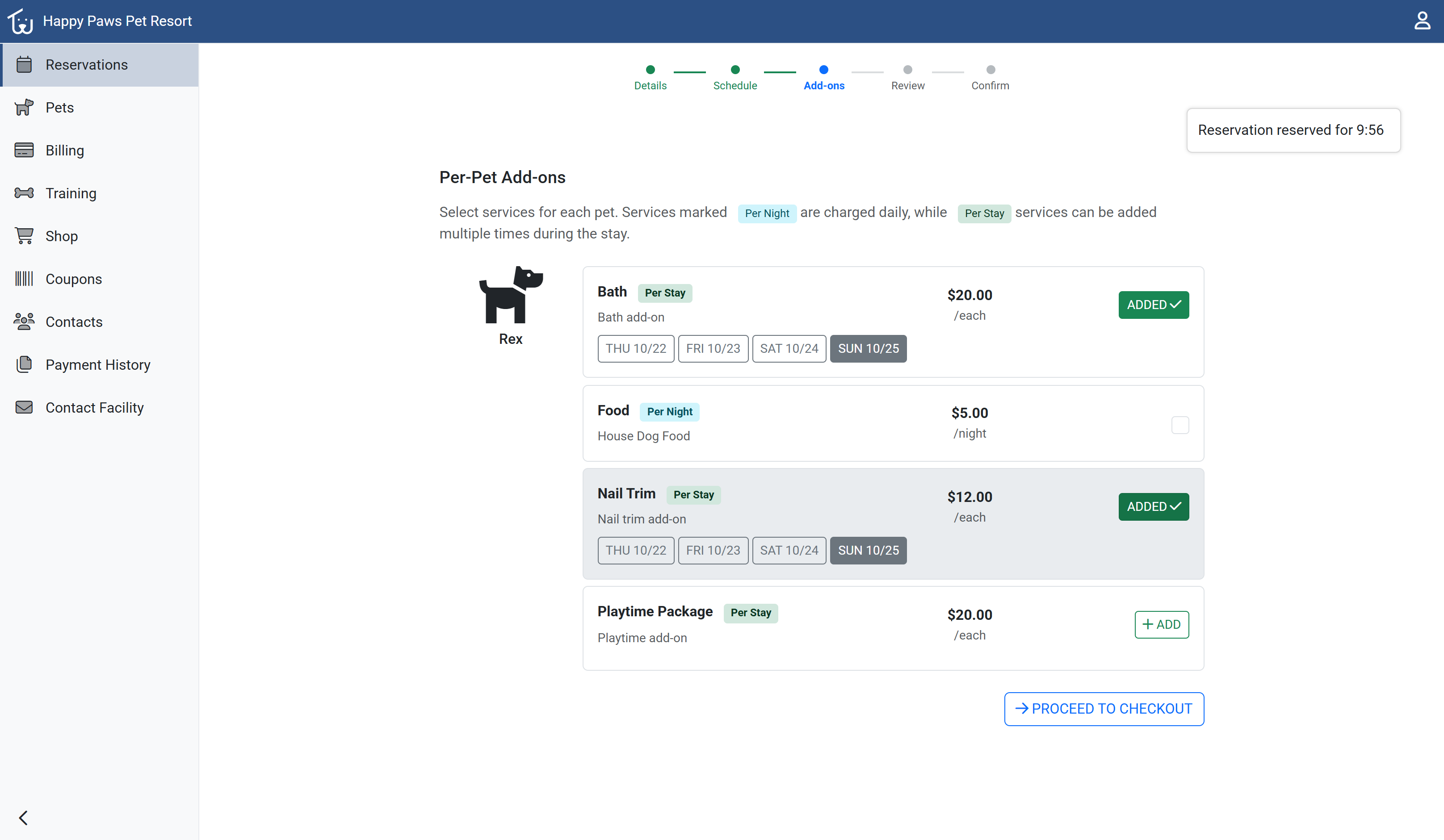Open Pets via the dog icon
Viewport: 1444px width, 840px height.
coord(24,107)
